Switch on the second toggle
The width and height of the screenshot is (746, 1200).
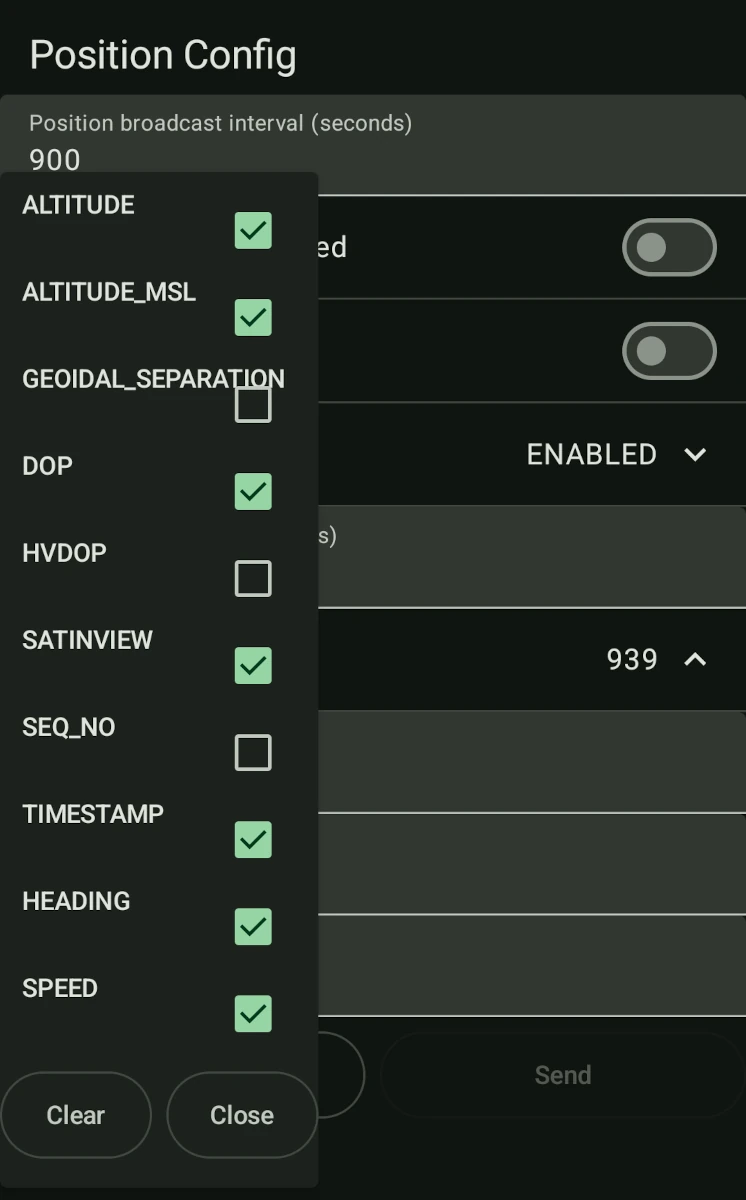[x=669, y=351]
